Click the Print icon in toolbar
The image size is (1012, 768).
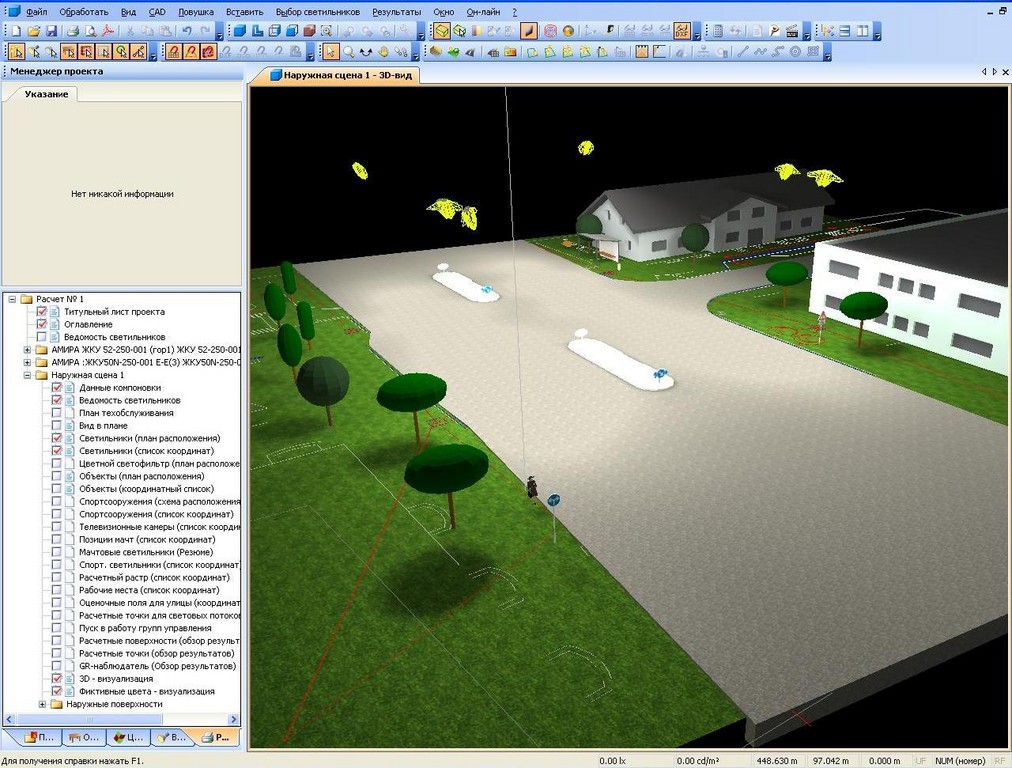point(73,31)
